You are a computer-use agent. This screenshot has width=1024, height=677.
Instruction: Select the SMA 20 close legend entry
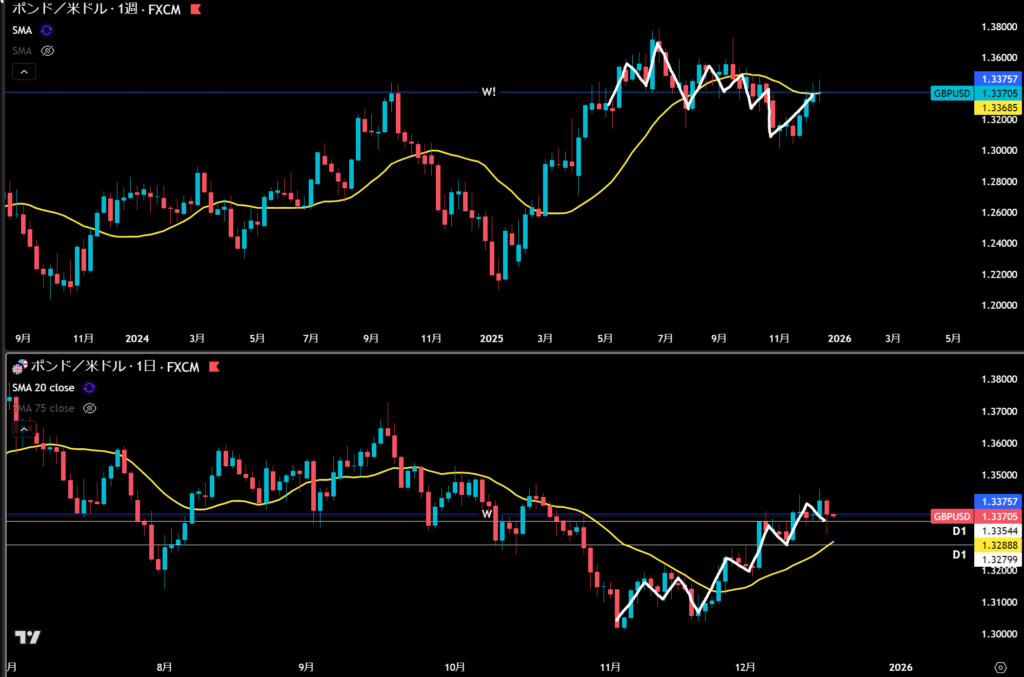click(x=45, y=388)
